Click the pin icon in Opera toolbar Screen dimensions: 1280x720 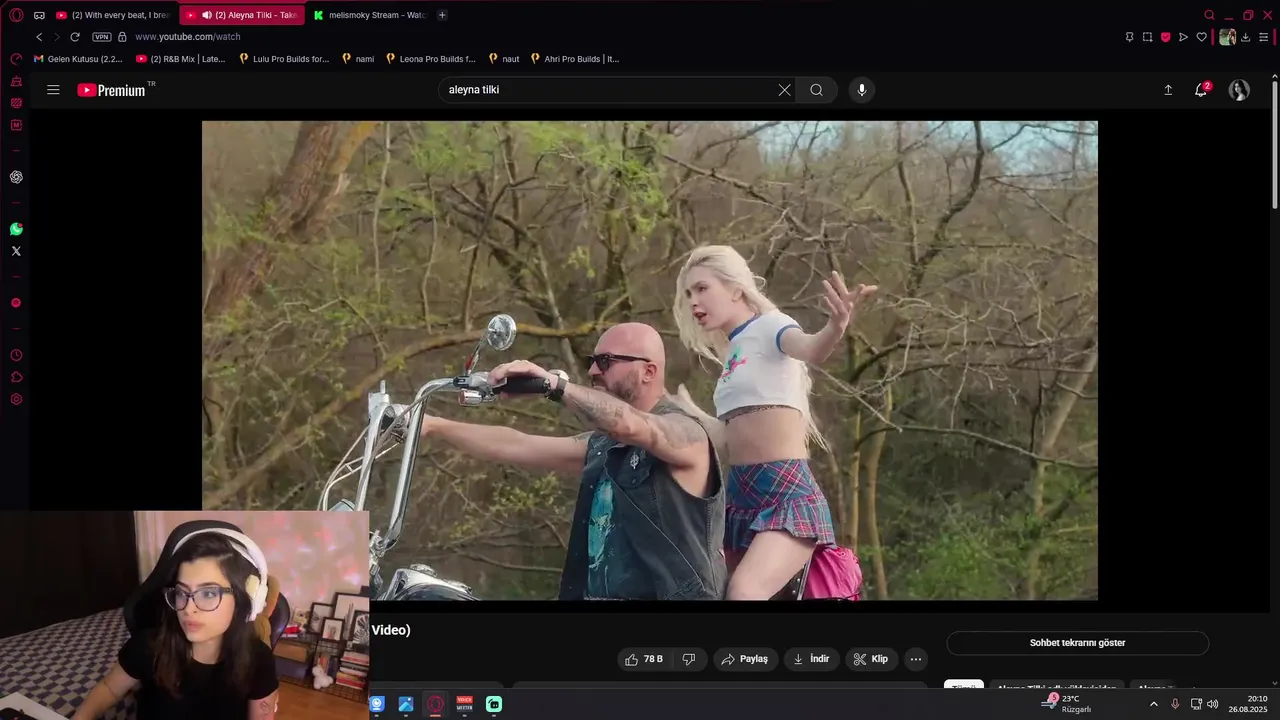(x=1129, y=37)
